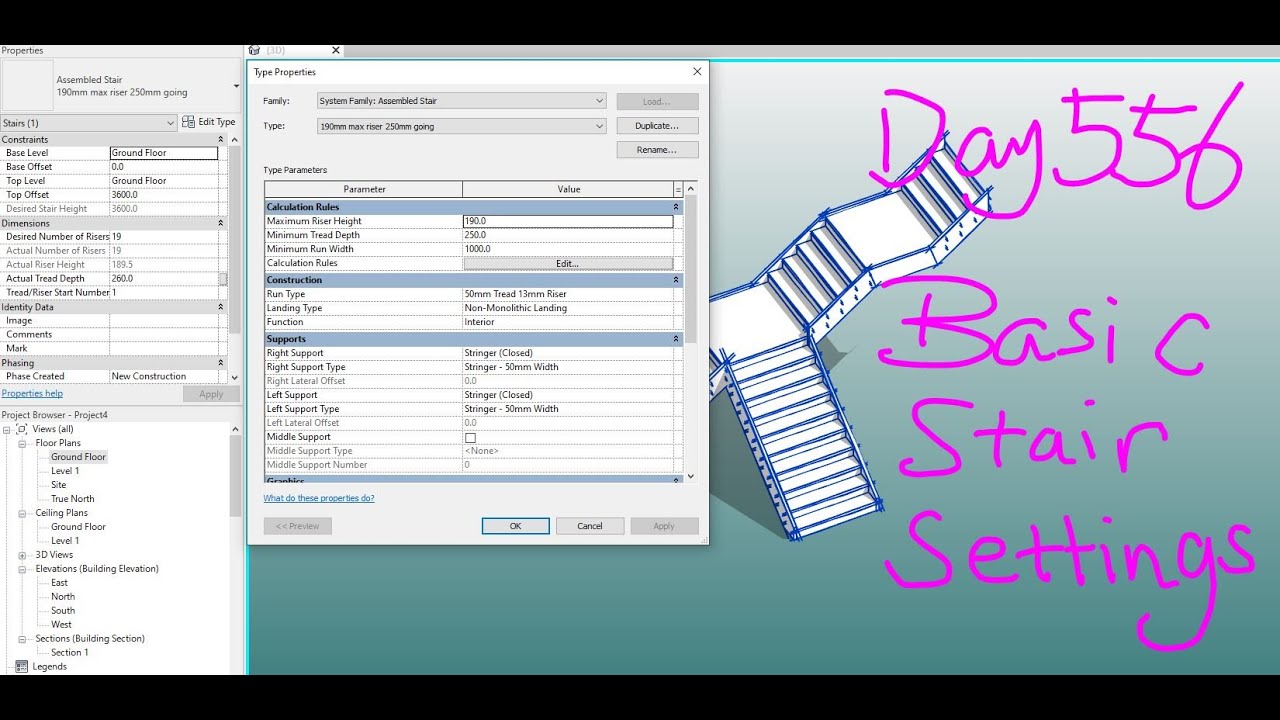Viewport: 1280px width, 720px height.
Task: Toggle the Middle Support checkbox
Action: coord(470,437)
